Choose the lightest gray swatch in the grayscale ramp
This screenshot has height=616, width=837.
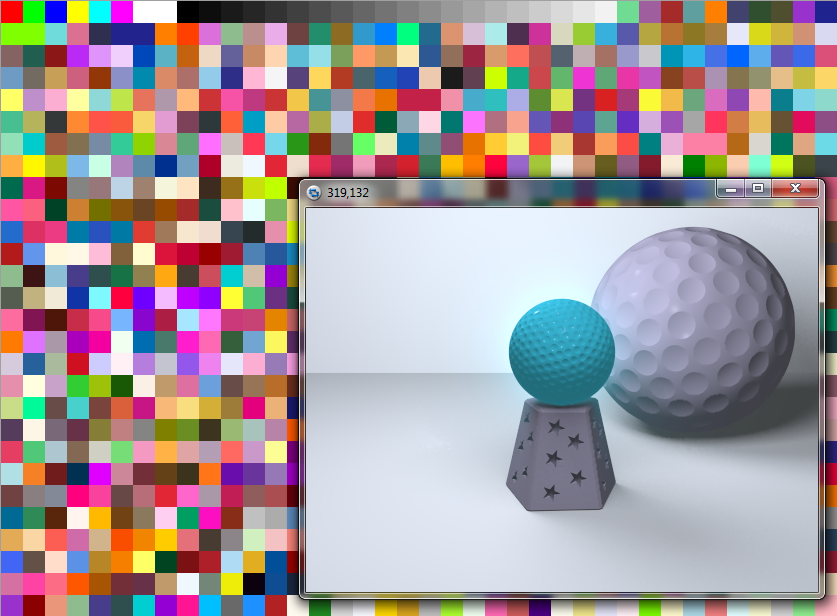pyautogui.click(x=605, y=11)
